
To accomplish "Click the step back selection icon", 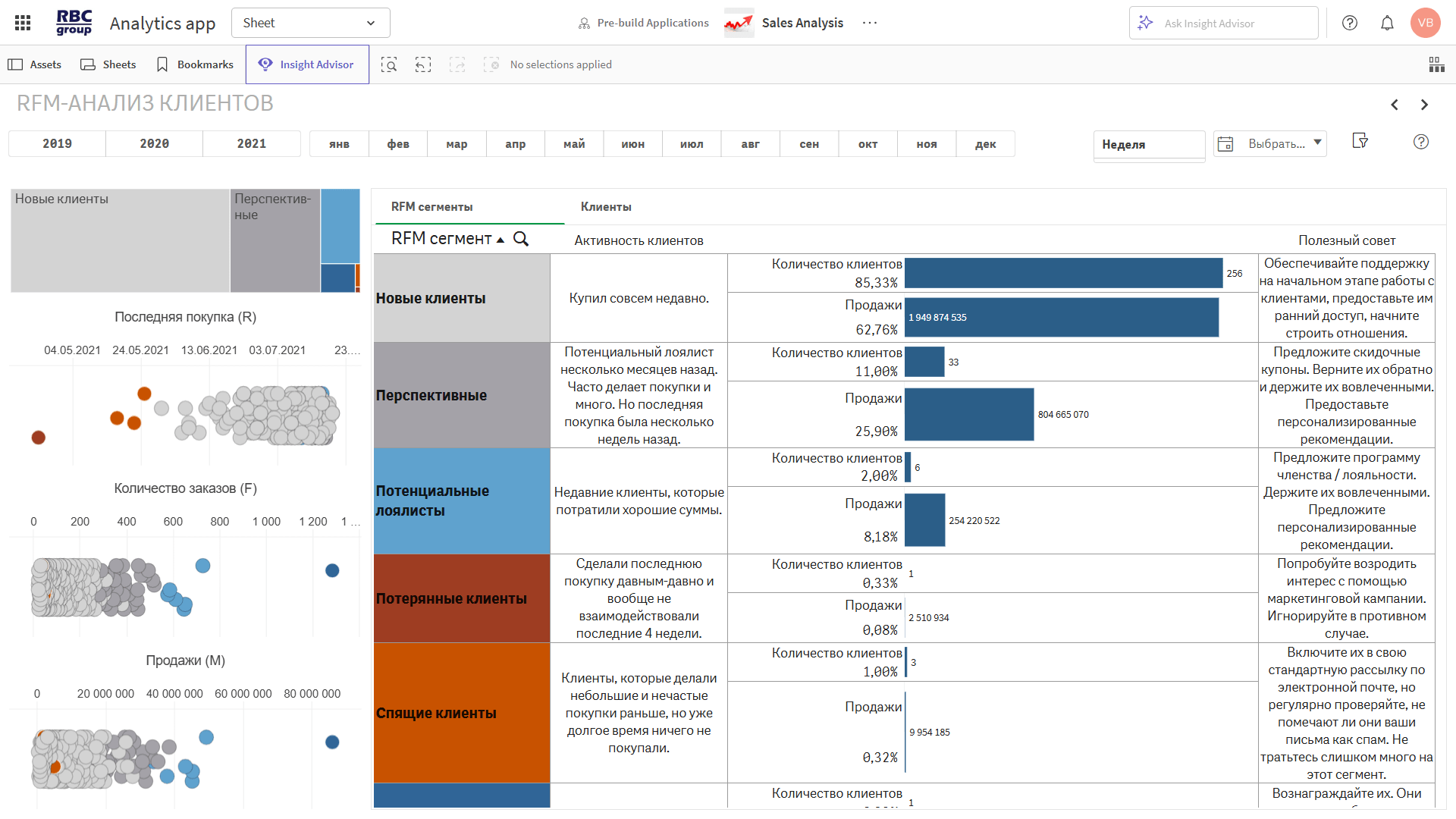I will click(423, 64).
